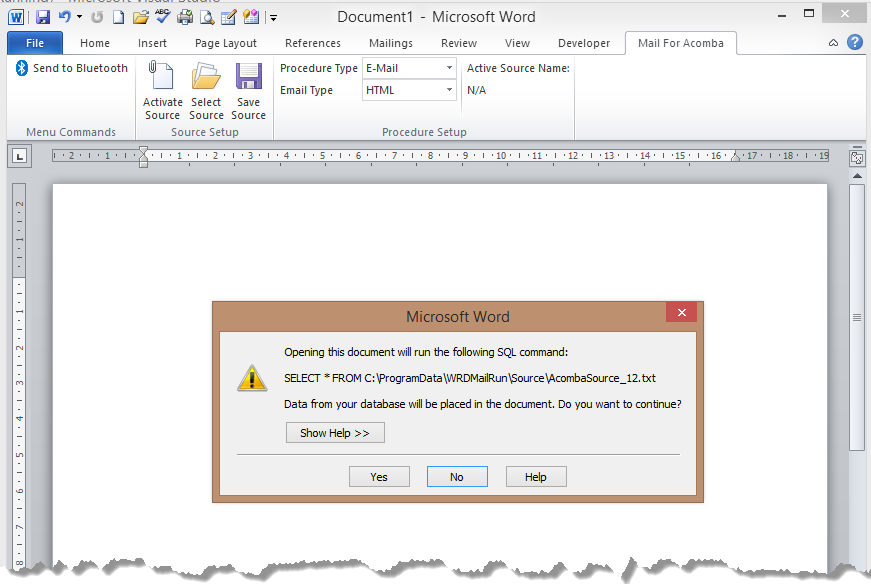871x584 pixels.
Task: Minimize the ribbon with the caret icon
Action: [x=833, y=43]
